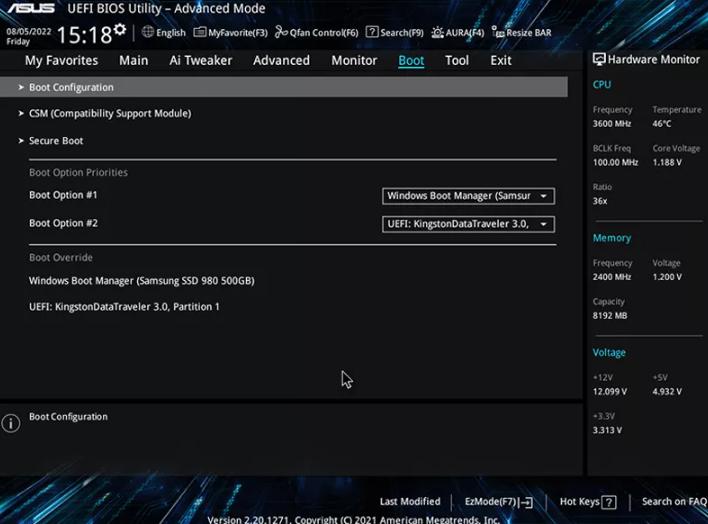Click +5V value 4.932 V
The image size is (708, 524).
click(667, 392)
